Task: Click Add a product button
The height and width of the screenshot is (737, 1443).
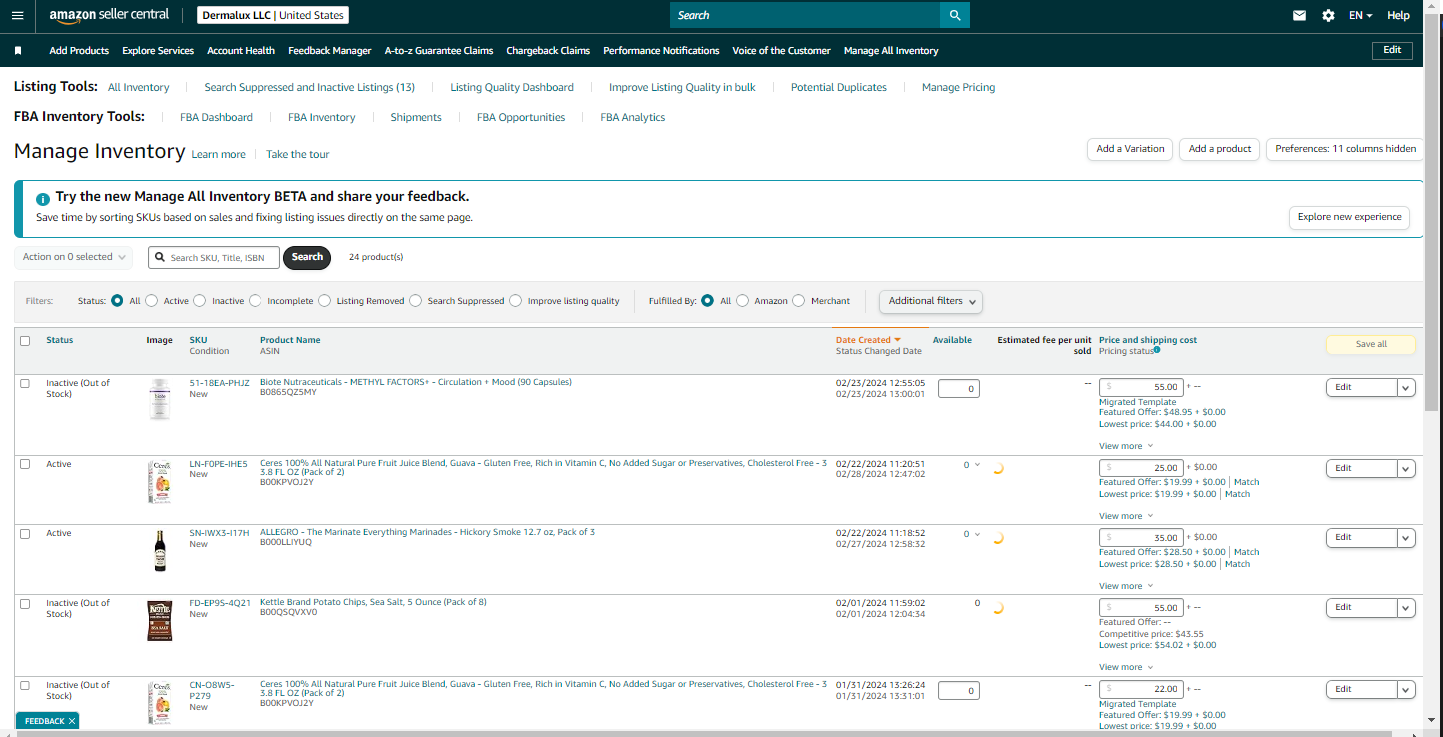Action: click(x=1220, y=149)
